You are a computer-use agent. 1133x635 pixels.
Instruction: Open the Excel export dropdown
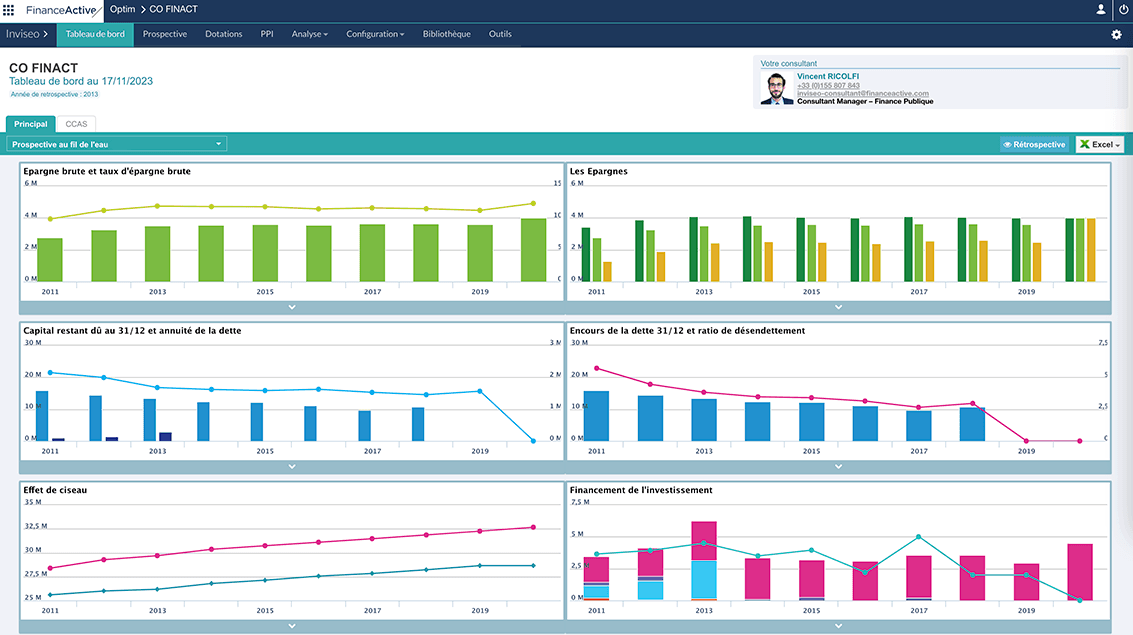[x=1099, y=144]
